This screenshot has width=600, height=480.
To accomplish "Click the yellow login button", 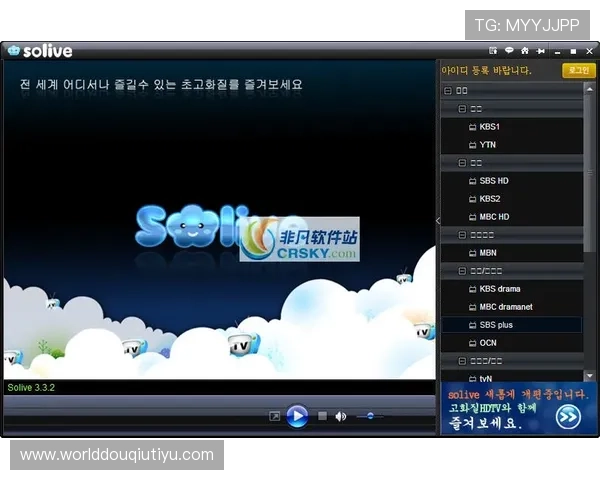I will pos(579,70).
